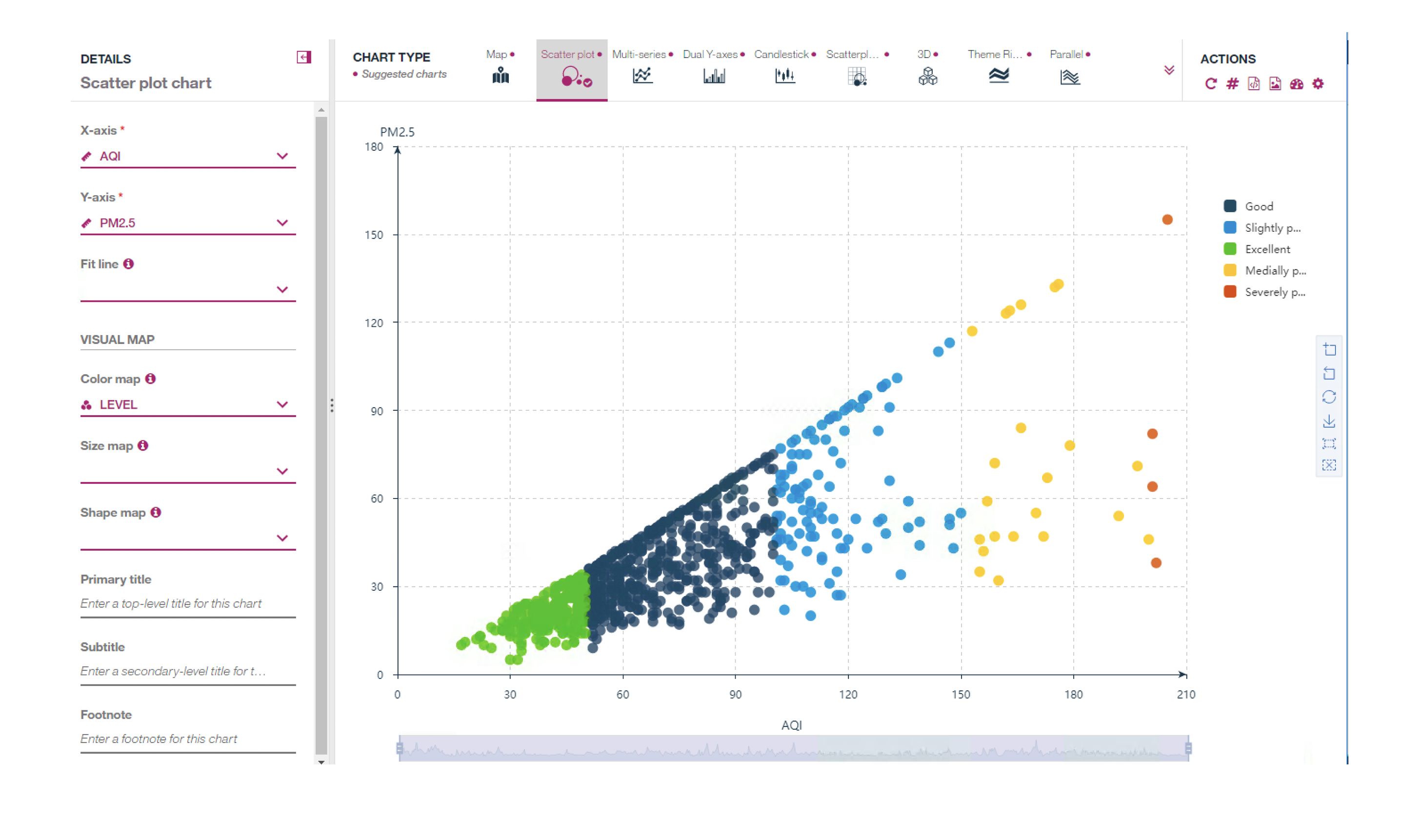Open the gear settings icon in ACTIONS
The height and width of the screenshot is (840, 1404).
pos(1318,84)
